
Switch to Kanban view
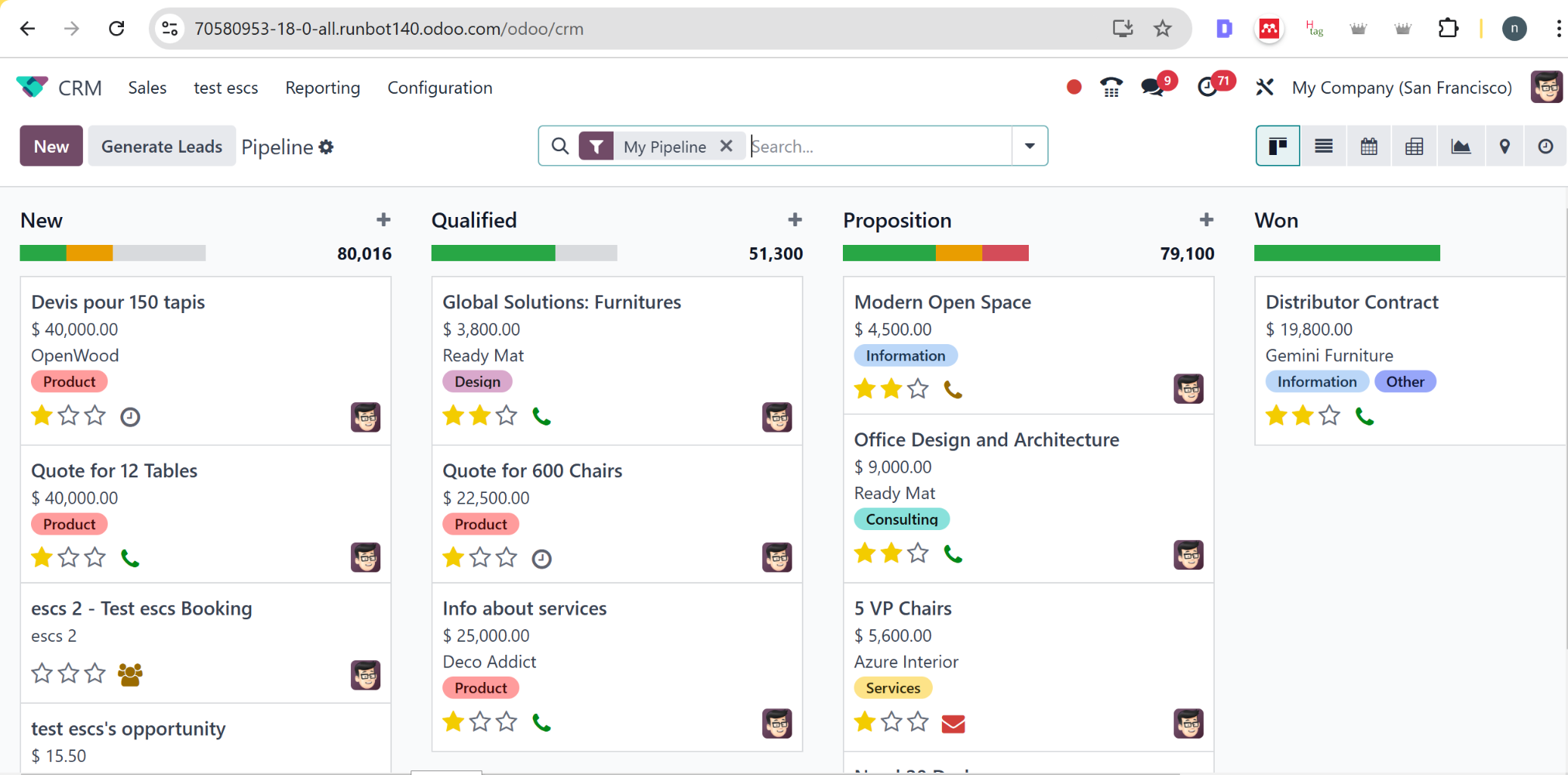[1277, 146]
